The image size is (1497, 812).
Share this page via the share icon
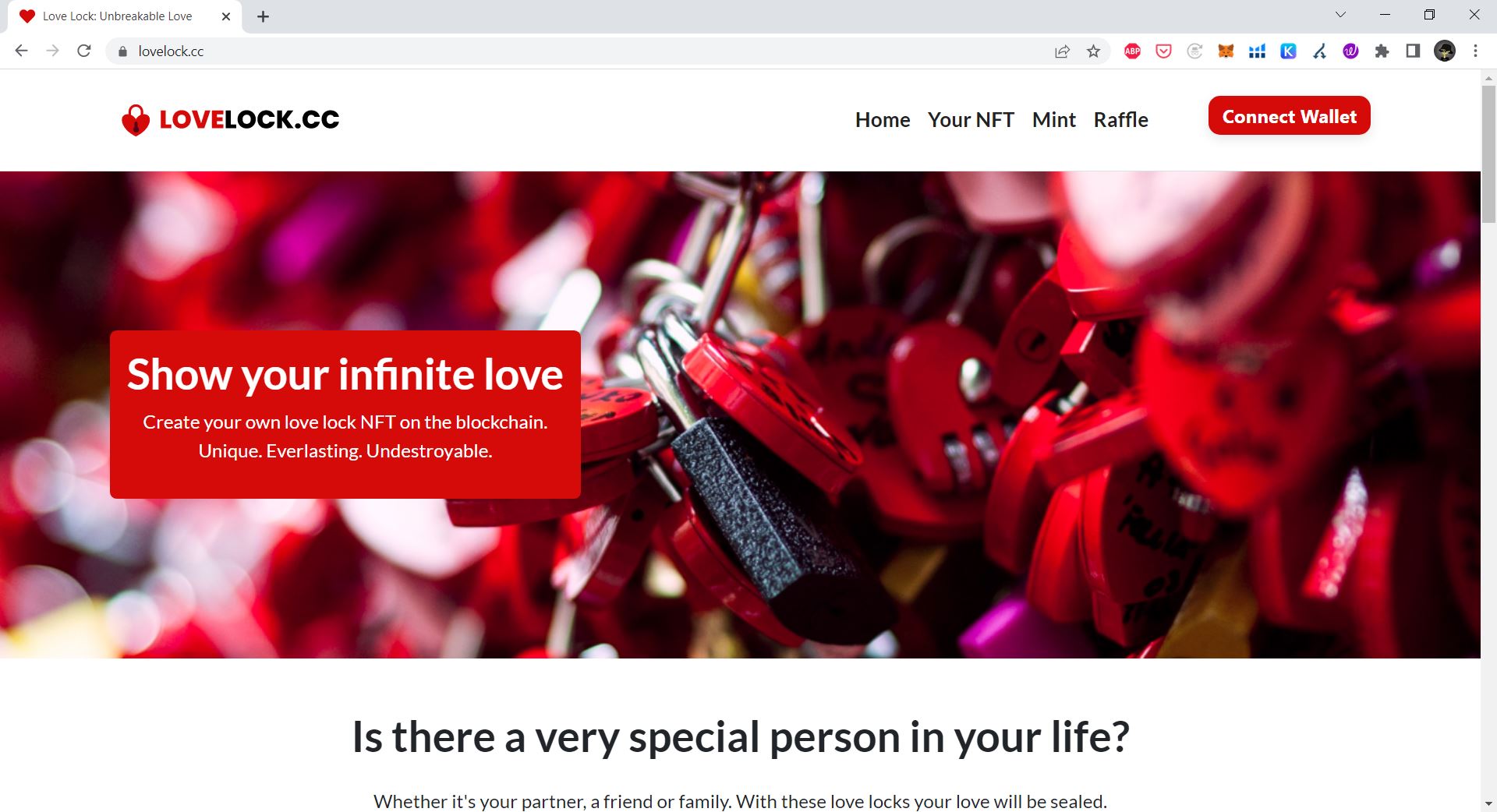[x=1062, y=51]
